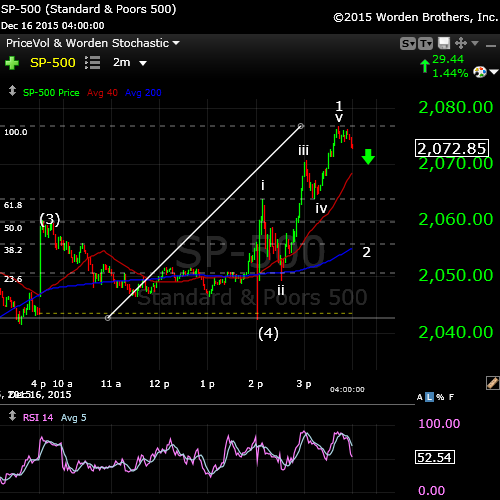Click the 1.44% percent change value

pos(450,73)
